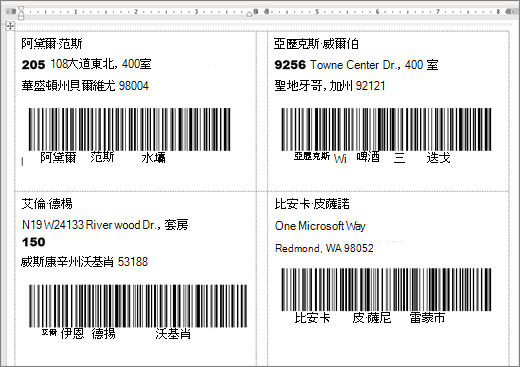Click the barcode in the 比安卡·皮薩諾 label

[386, 289]
